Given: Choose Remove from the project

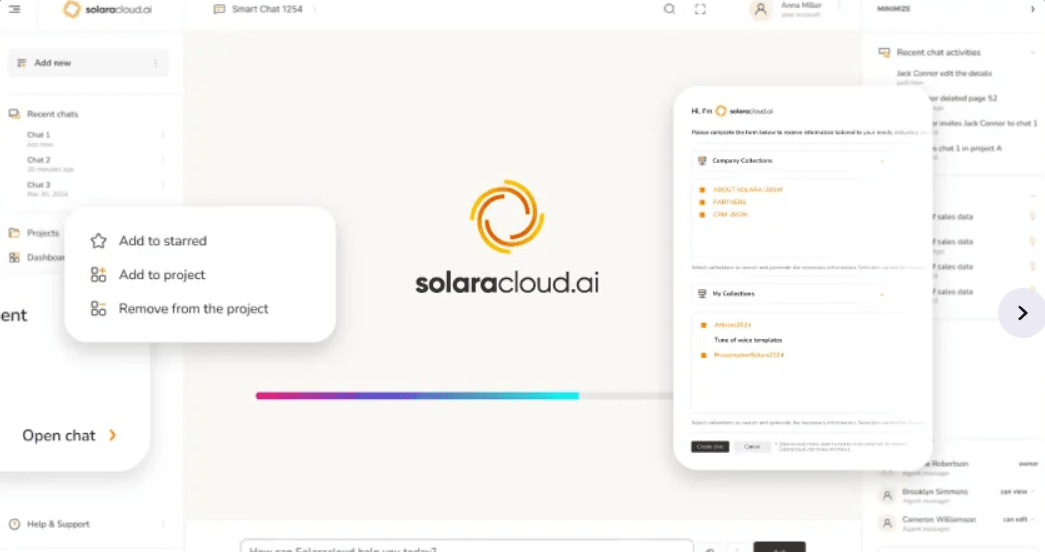Looking at the screenshot, I should click(179, 309).
